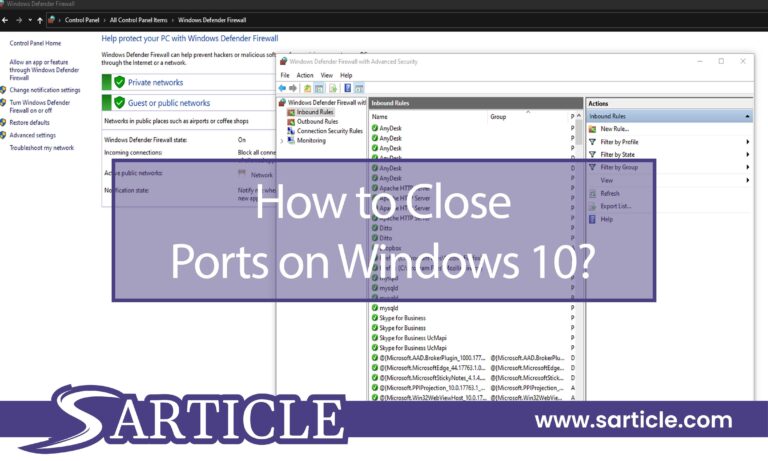
Task: Click the back arrow in the Control Panel window
Action: coord(5,20)
